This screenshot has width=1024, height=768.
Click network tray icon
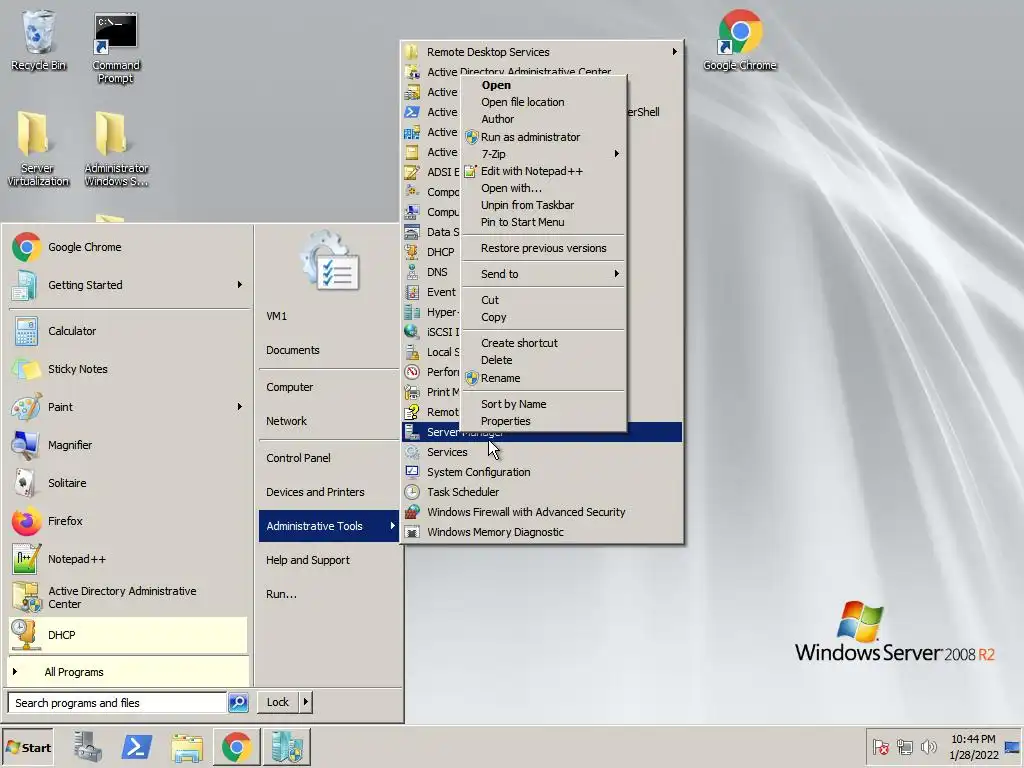904,747
